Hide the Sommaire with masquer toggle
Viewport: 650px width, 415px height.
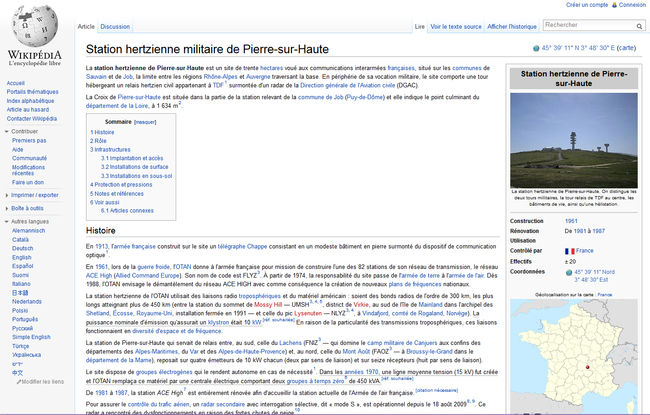145,122
